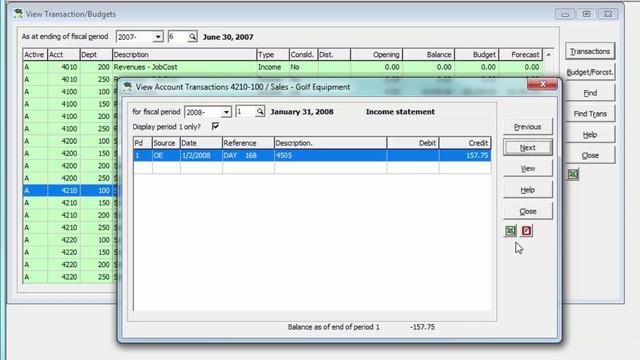Image resolution: width=640 pixels, height=360 pixels.
Task: Click the Debit column header
Action: point(413,143)
